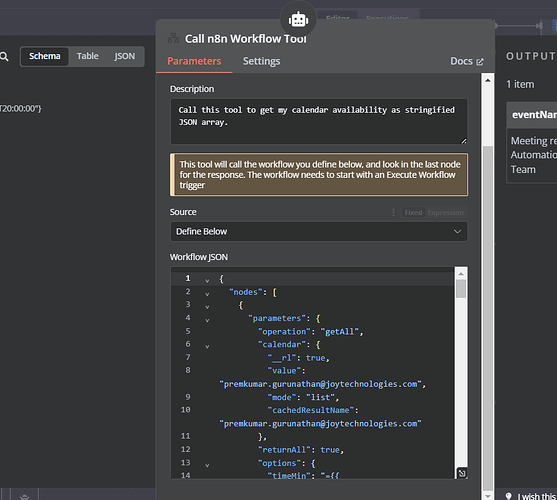Collapse the options fold on line 13

207,465
